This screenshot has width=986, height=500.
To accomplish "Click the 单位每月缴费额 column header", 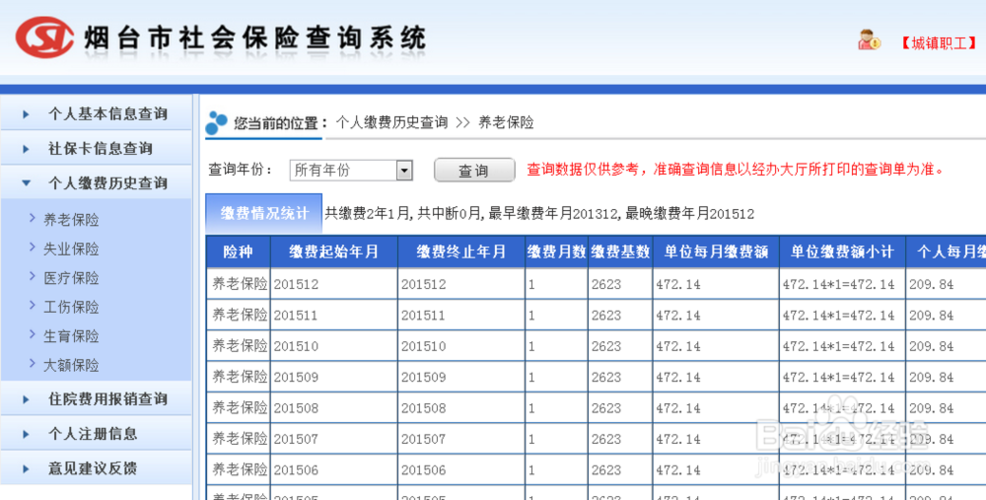I will (x=716, y=252).
